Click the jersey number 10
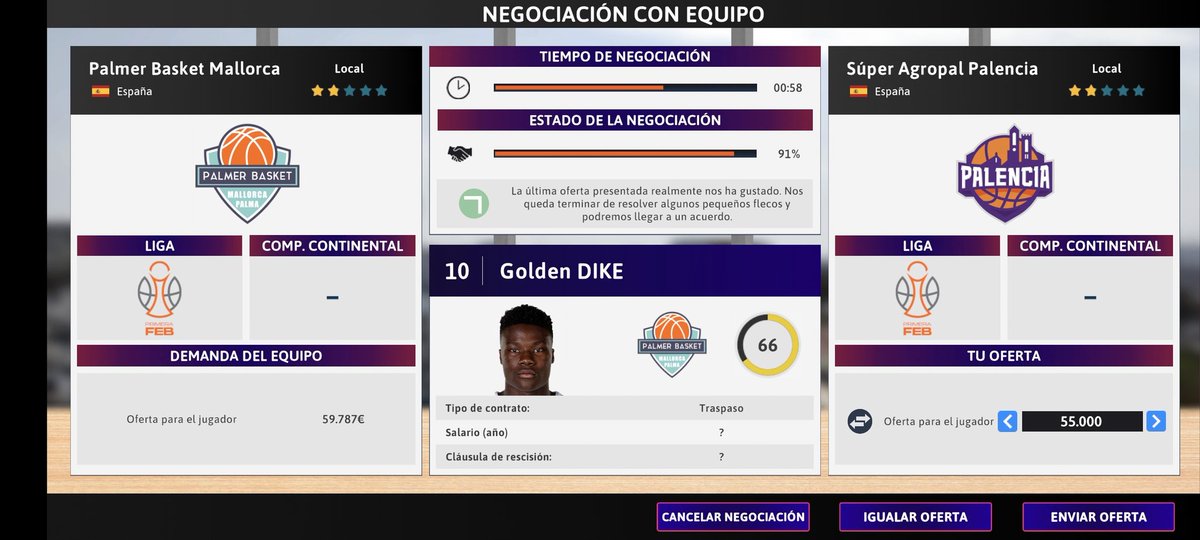Viewport: 1200px width, 540px height. coord(456,271)
